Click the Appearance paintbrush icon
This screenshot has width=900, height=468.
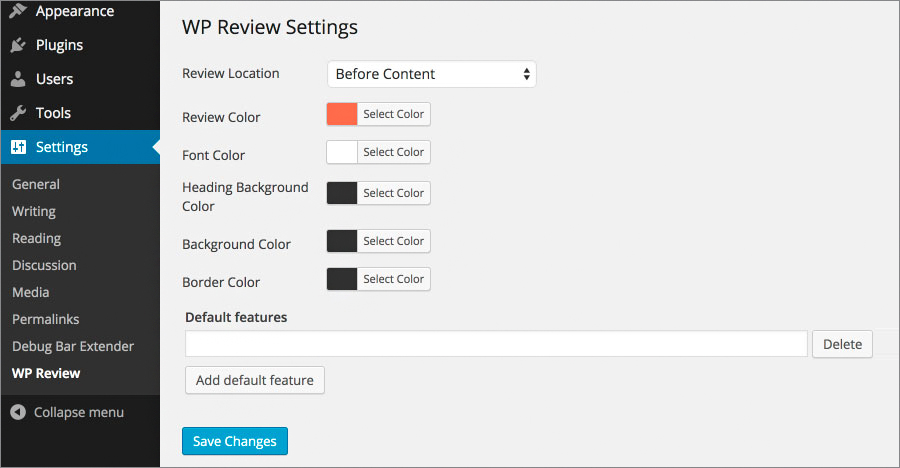click(x=18, y=10)
